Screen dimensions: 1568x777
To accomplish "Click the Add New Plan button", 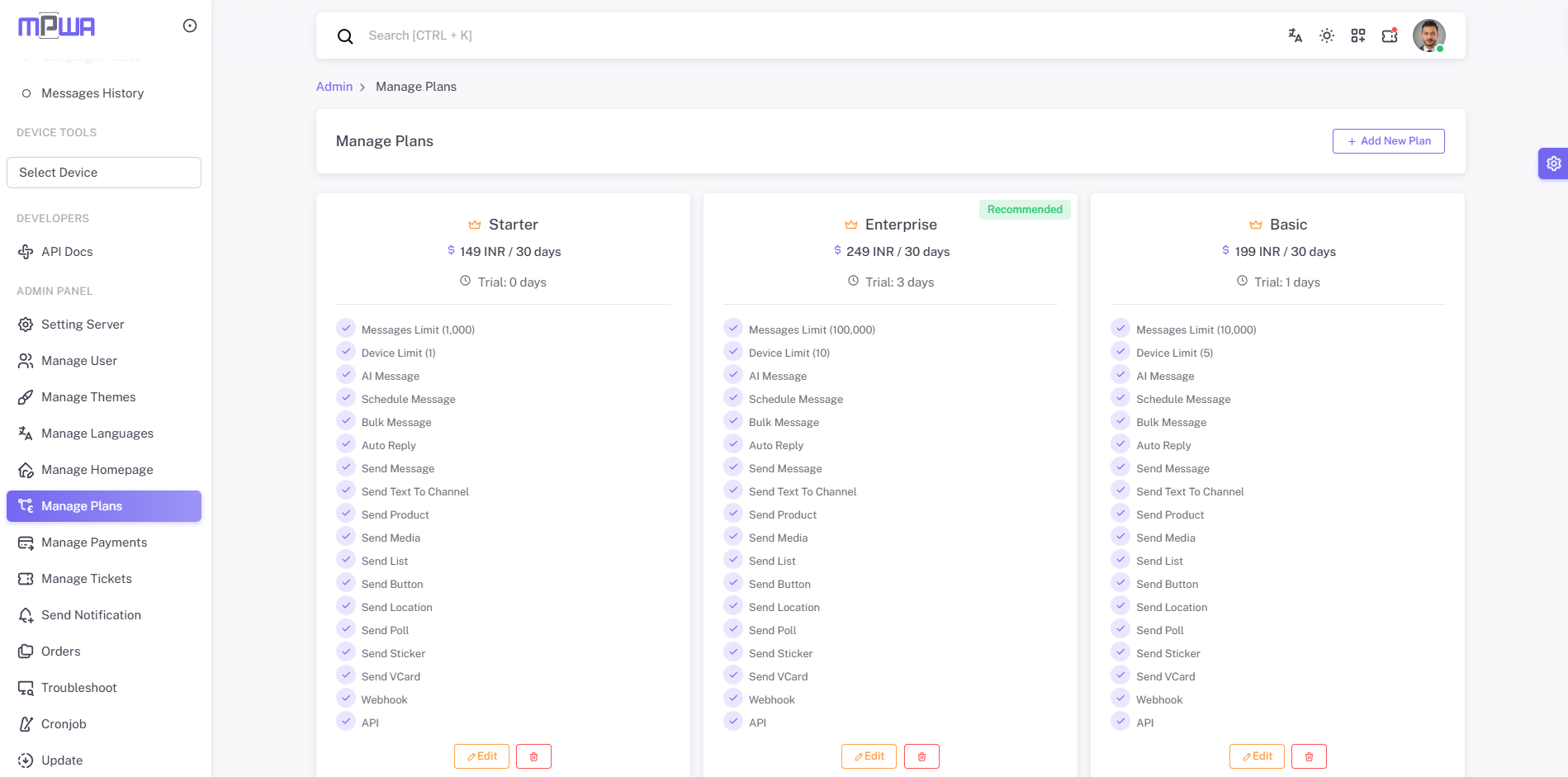I will click(x=1388, y=141).
